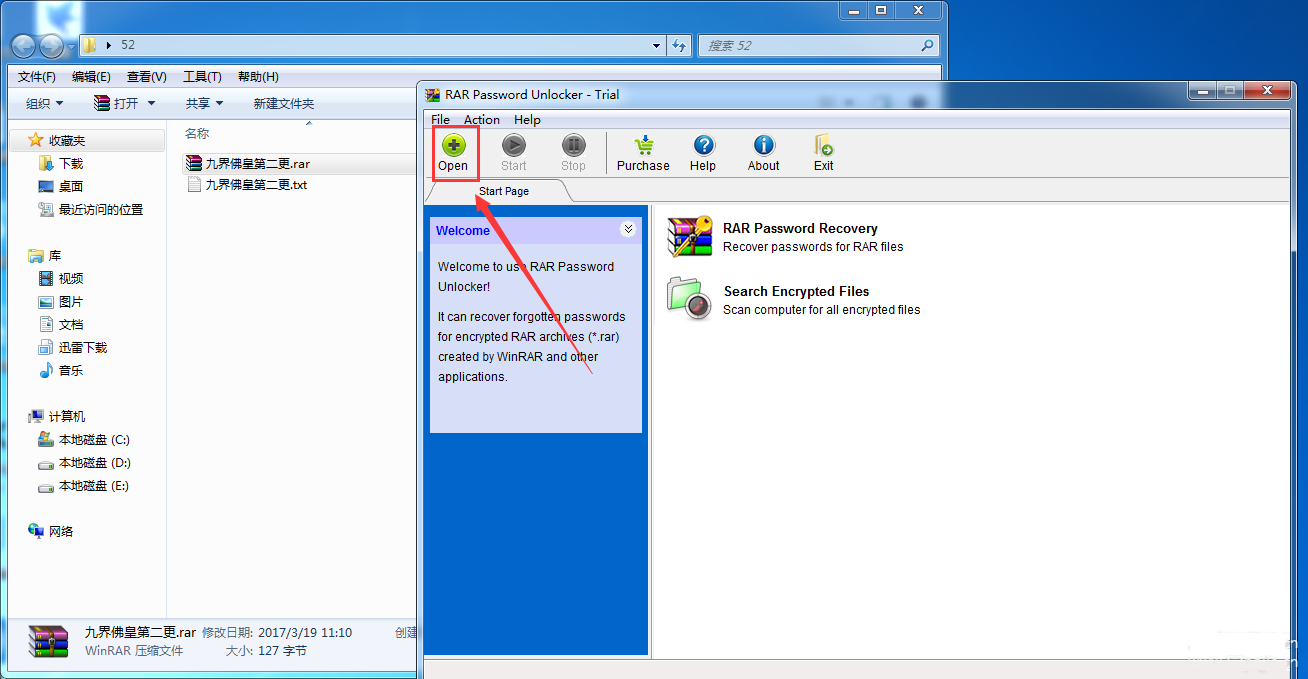Click the Purchase shopping cart icon
The image size is (1308, 679).
tap(643, 146)
